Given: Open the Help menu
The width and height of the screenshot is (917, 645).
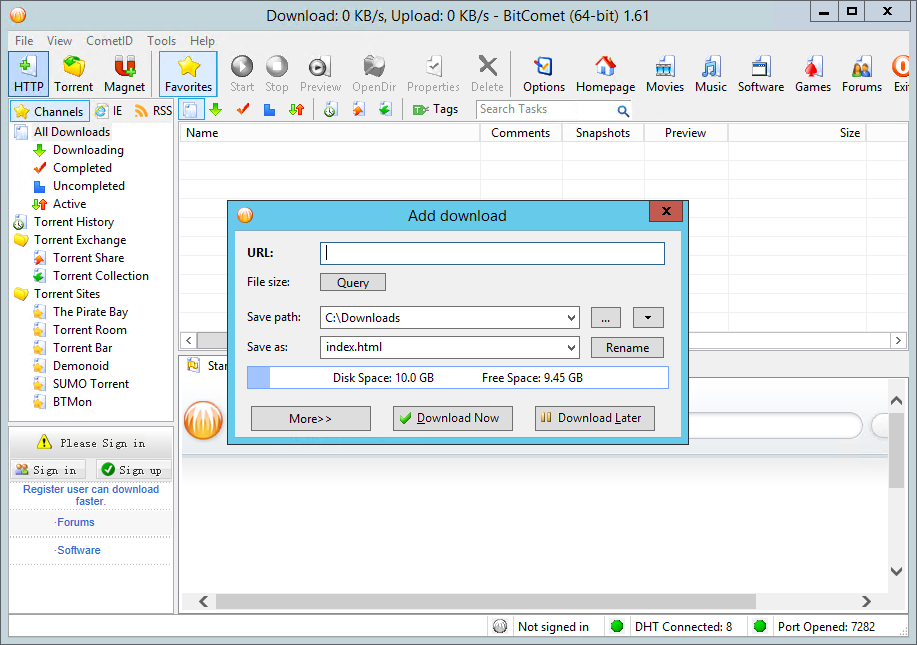Looking at the screenshot, I should [x=202, y=41].
